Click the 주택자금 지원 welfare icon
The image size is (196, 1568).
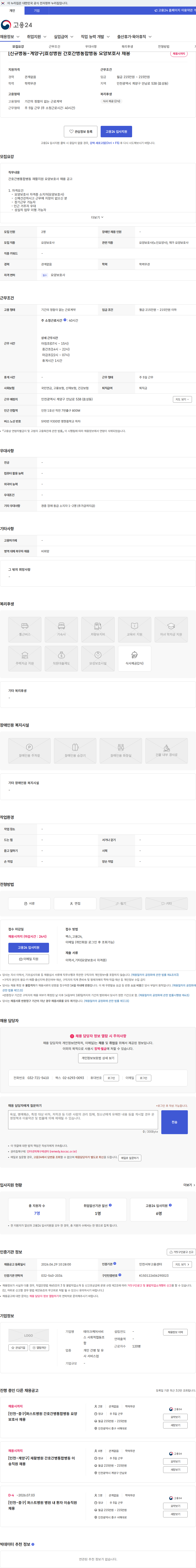25,659
